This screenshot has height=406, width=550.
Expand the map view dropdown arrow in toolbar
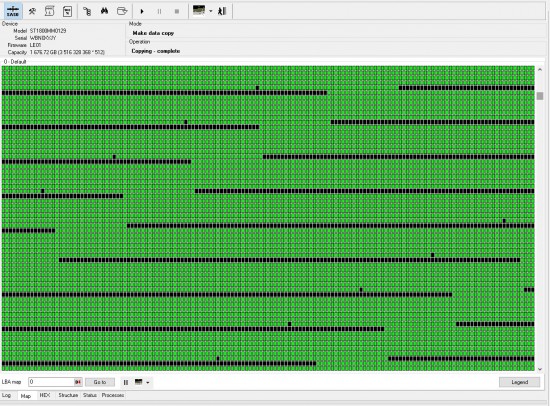[x=210, y=11]
